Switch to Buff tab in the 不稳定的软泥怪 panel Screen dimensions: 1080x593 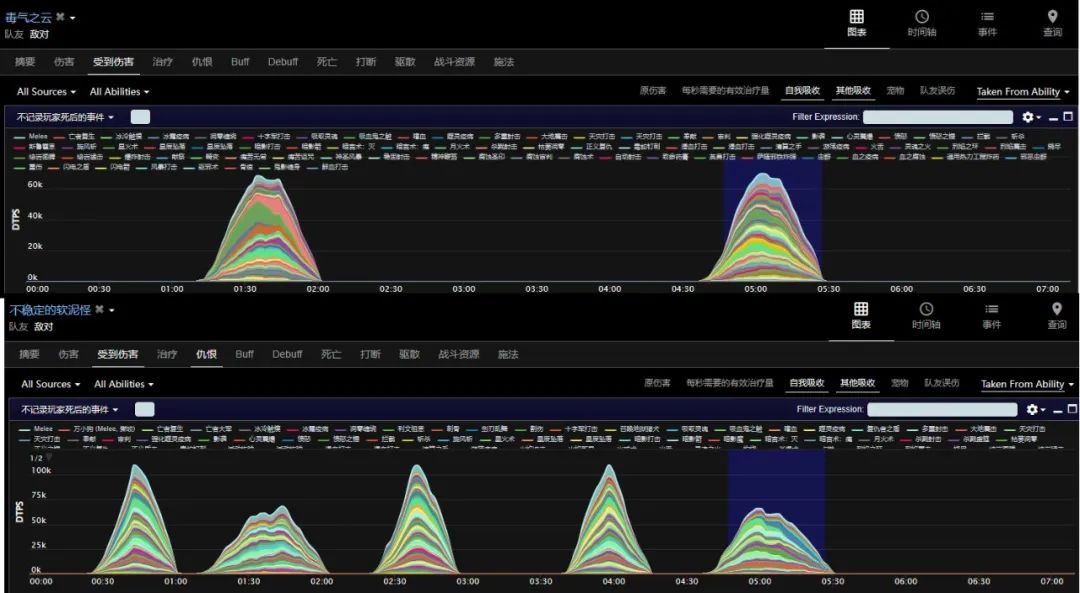[x=245, y=354]
